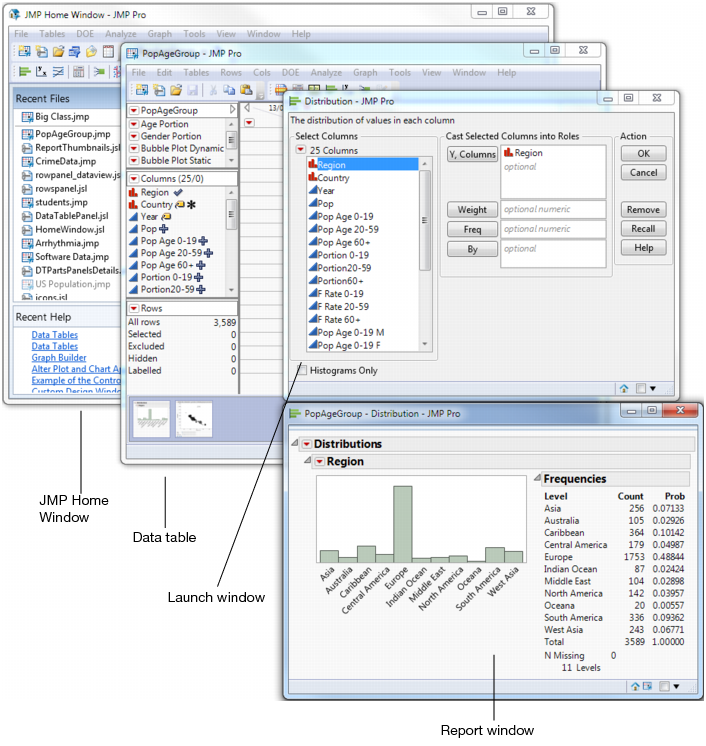Collapse the Frequencies section disclosure triangle
The image size is (706, 746).
pos(536,479)
